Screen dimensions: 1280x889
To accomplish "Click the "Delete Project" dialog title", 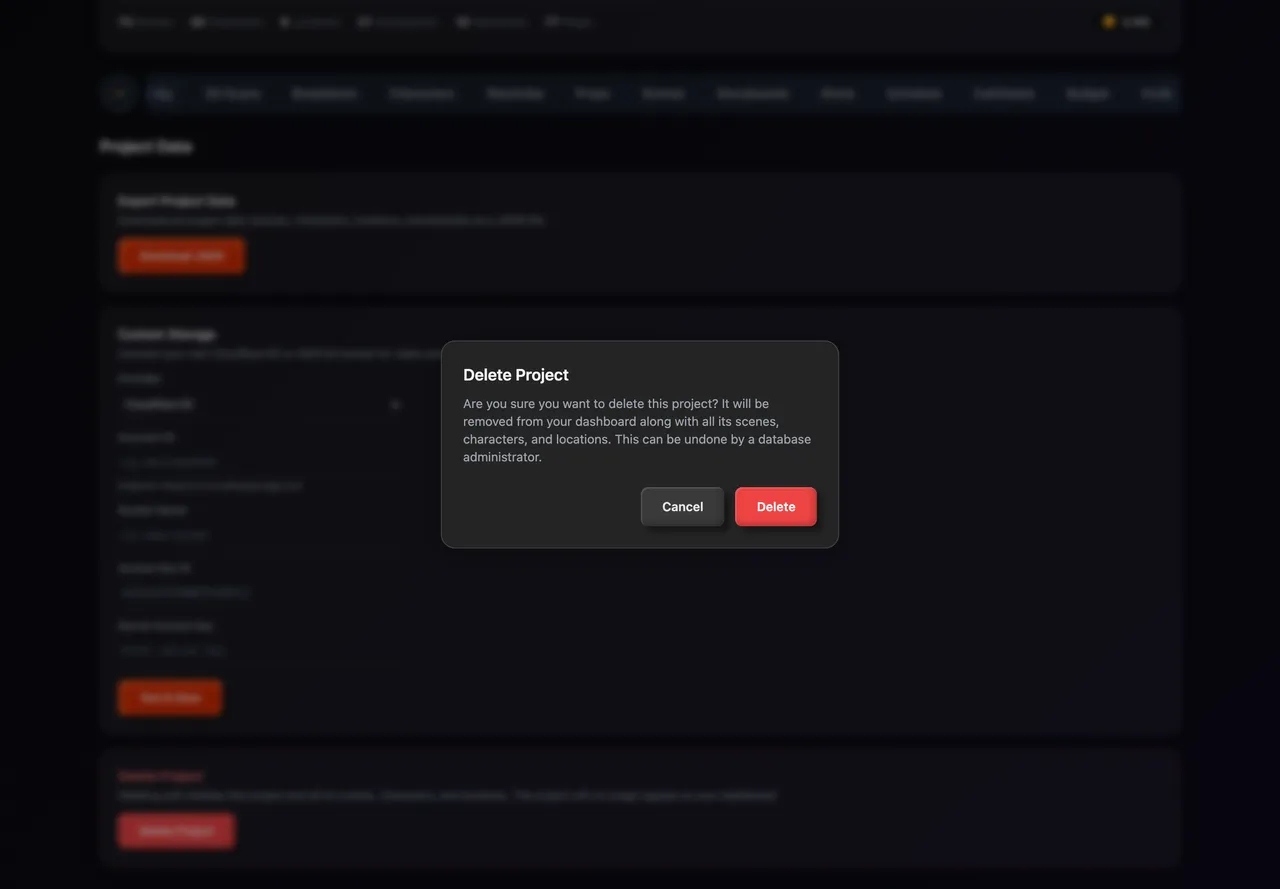I will (x=516, y=375).
